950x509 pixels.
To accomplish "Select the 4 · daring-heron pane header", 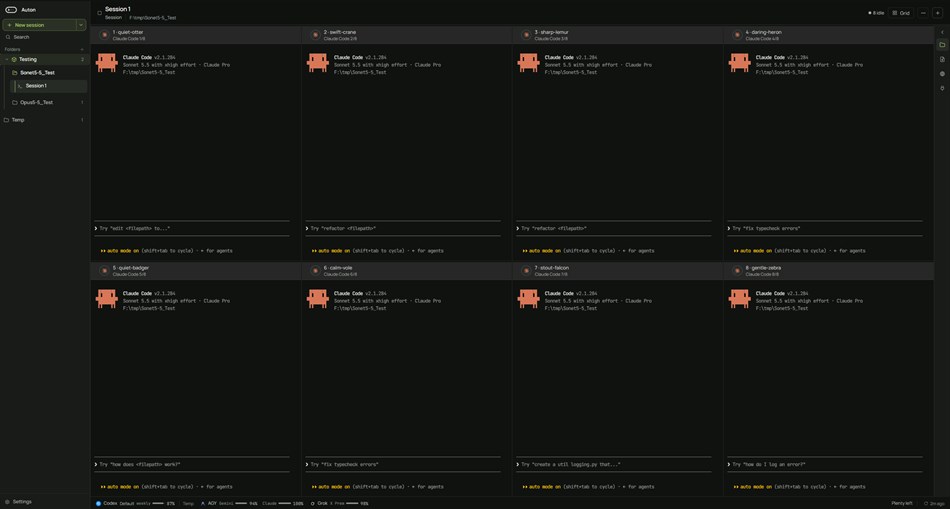I will [828, 35].
